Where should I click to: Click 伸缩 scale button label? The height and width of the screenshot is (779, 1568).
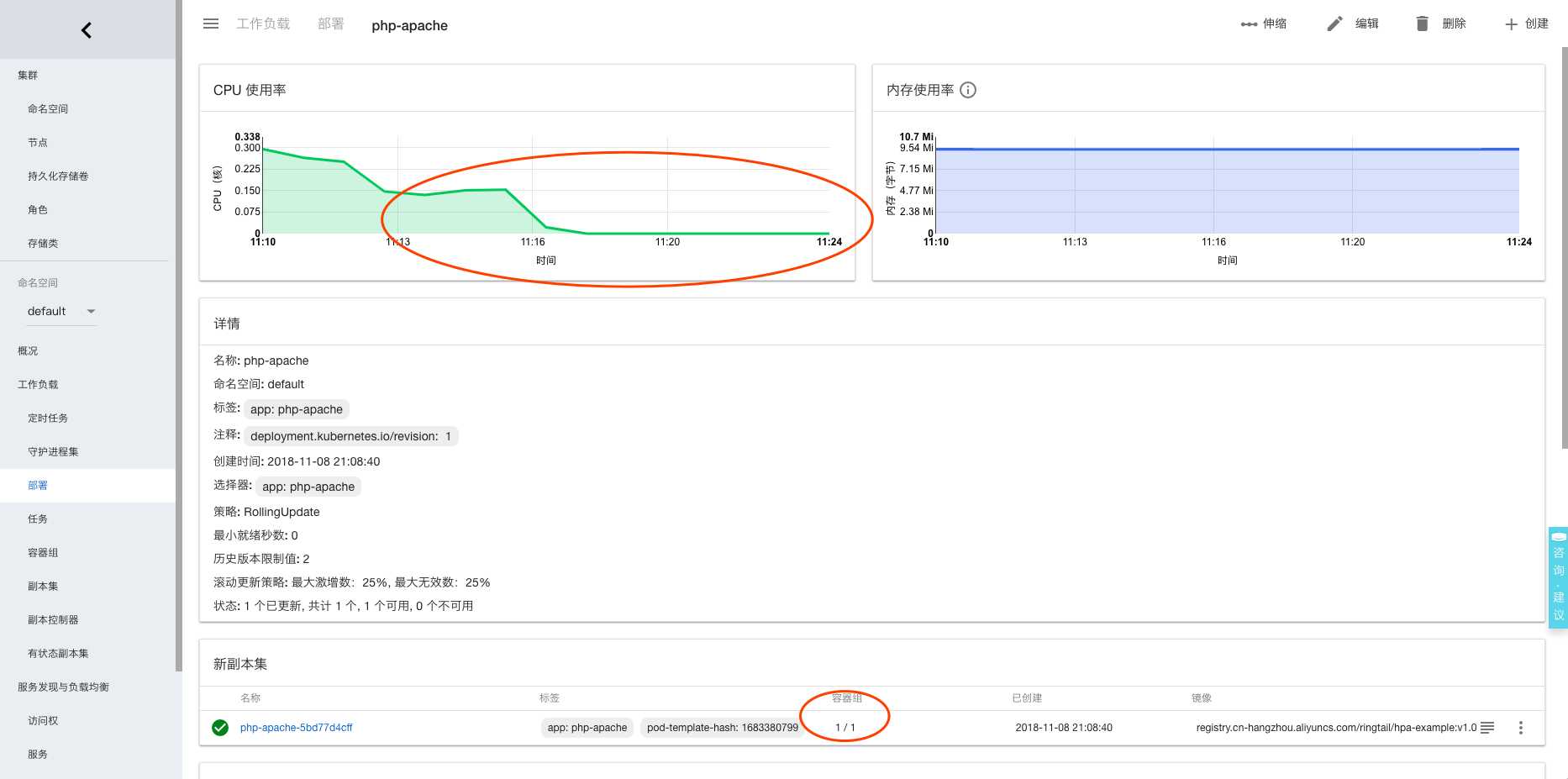coord(1275,24)
